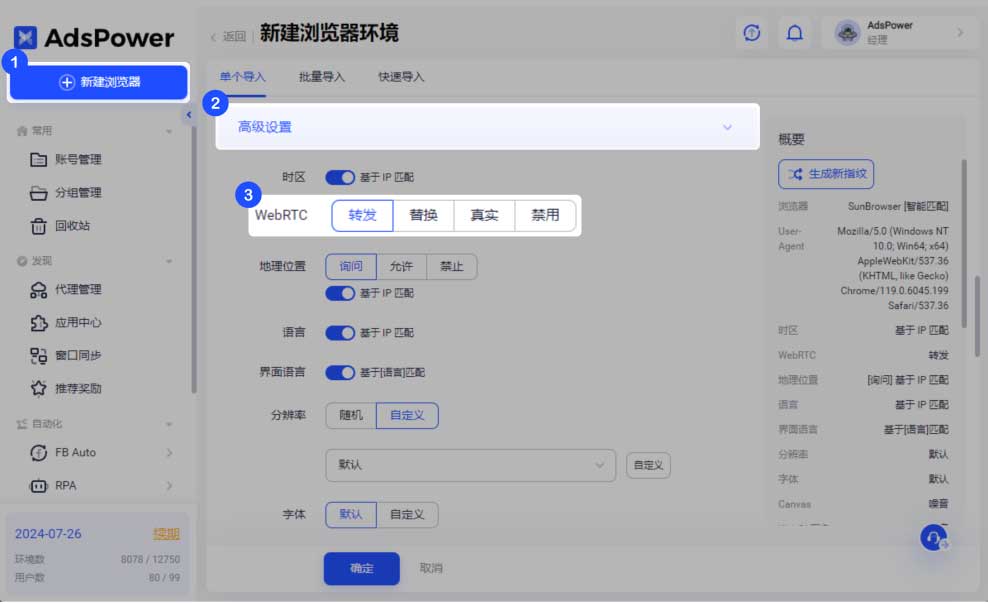The image size is (988, 604).
Task: Toggle 时区 based-on-IP switch
Action: point(340,177)
